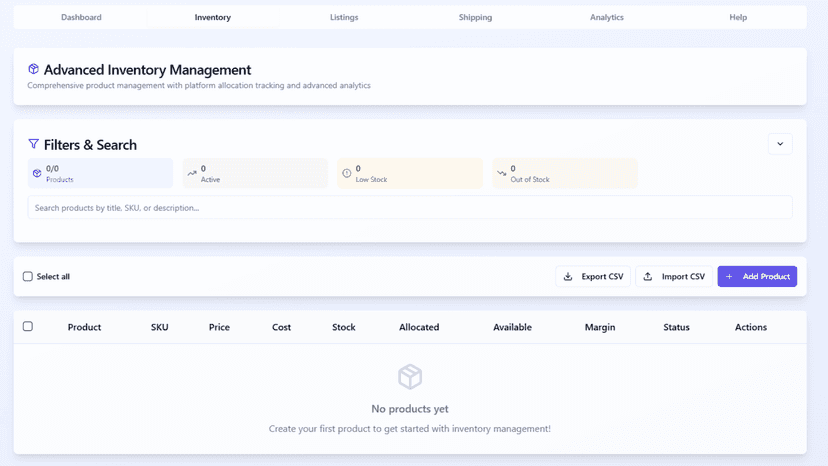Viewport: 828px width, 466px height.
Task: Click the Cost column header
Action: click(x=281, y=327)
